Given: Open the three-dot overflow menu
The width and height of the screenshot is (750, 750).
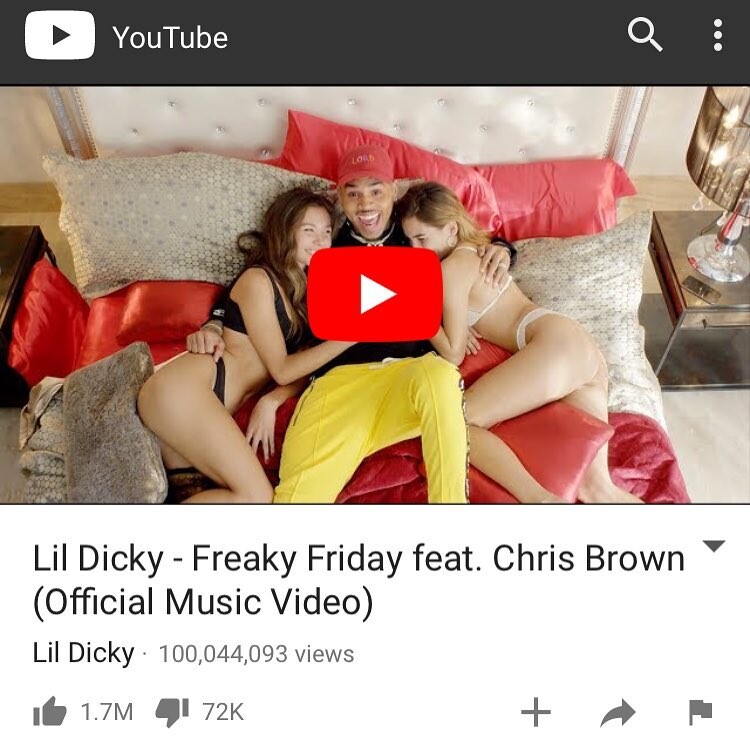Looking at the screenshot, I should [x=717, y=35].
